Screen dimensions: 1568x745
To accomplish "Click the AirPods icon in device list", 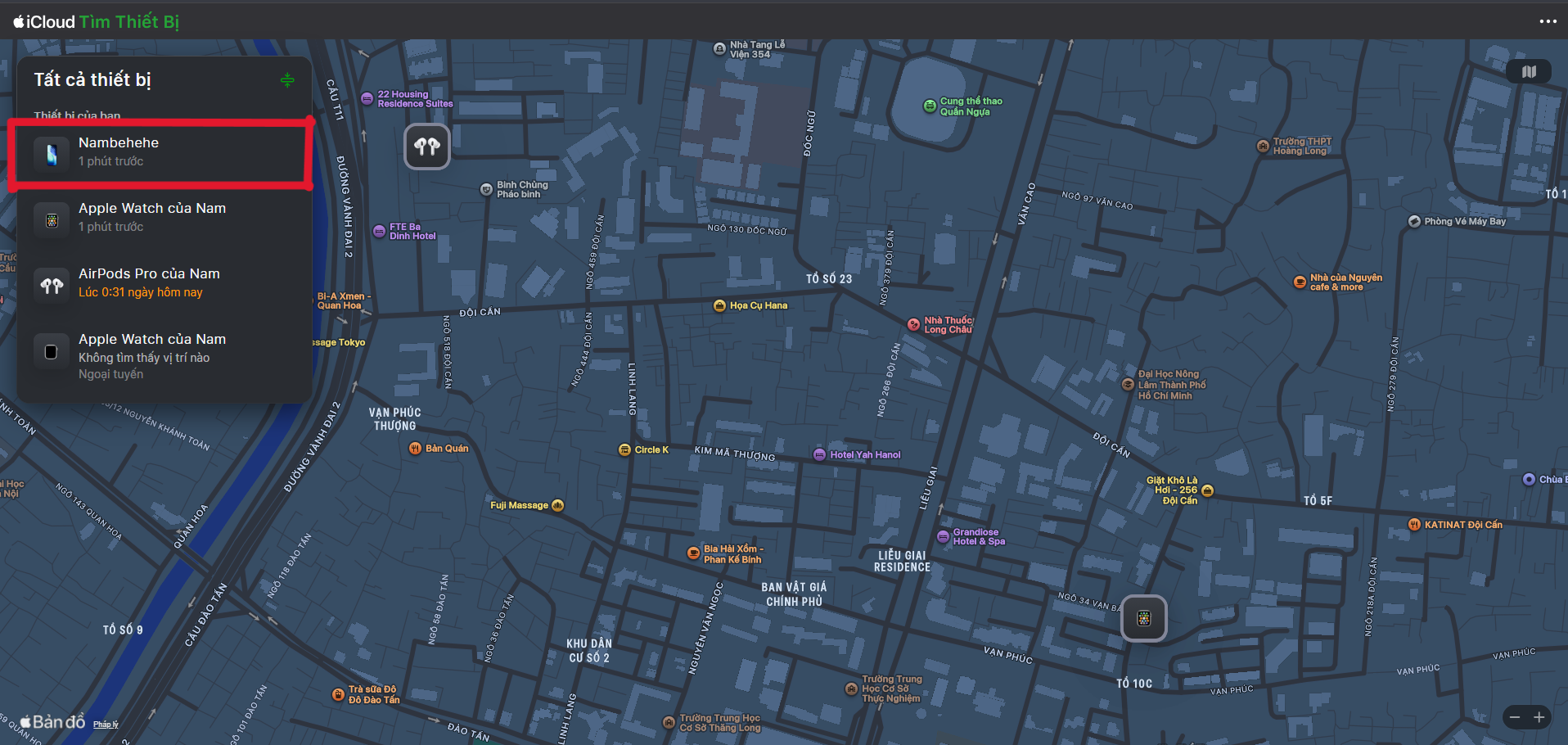I will (52, 286).
